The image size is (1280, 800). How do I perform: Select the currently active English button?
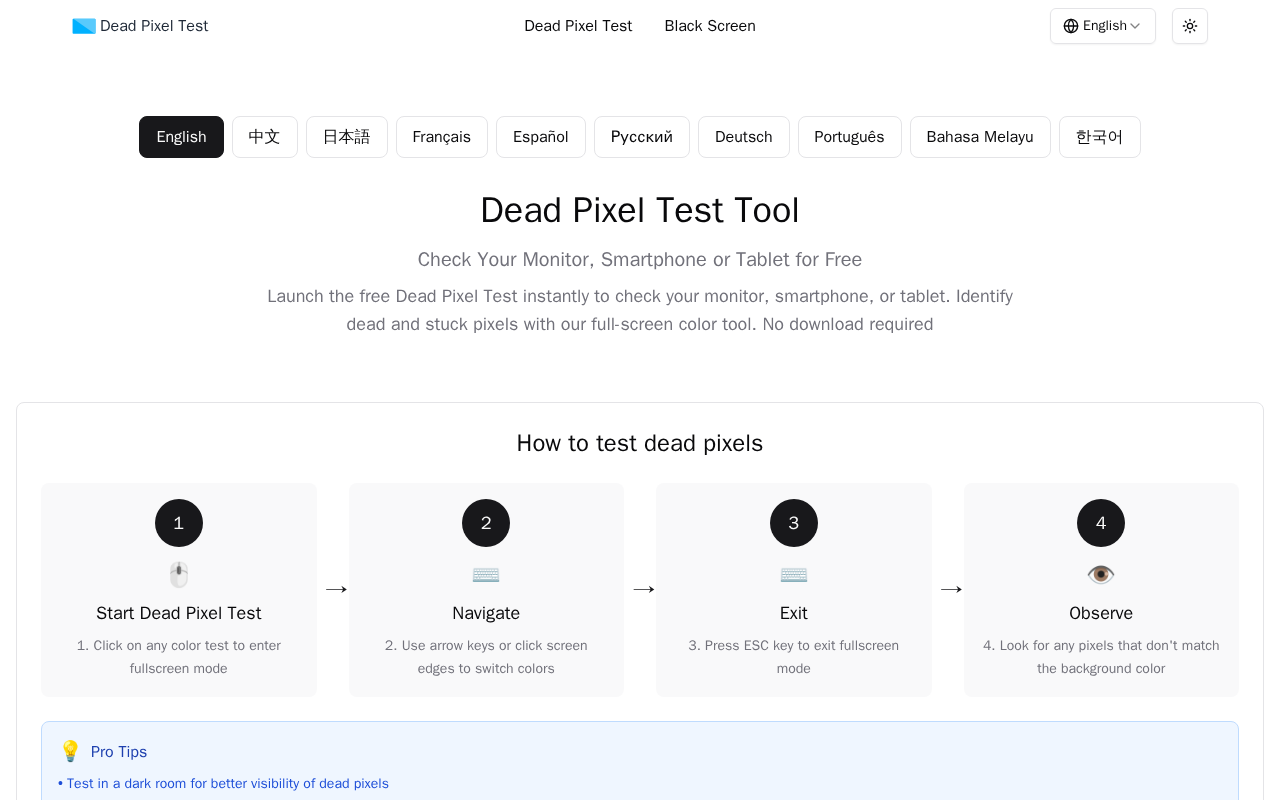pyautogui.click(x=181, y=137)
